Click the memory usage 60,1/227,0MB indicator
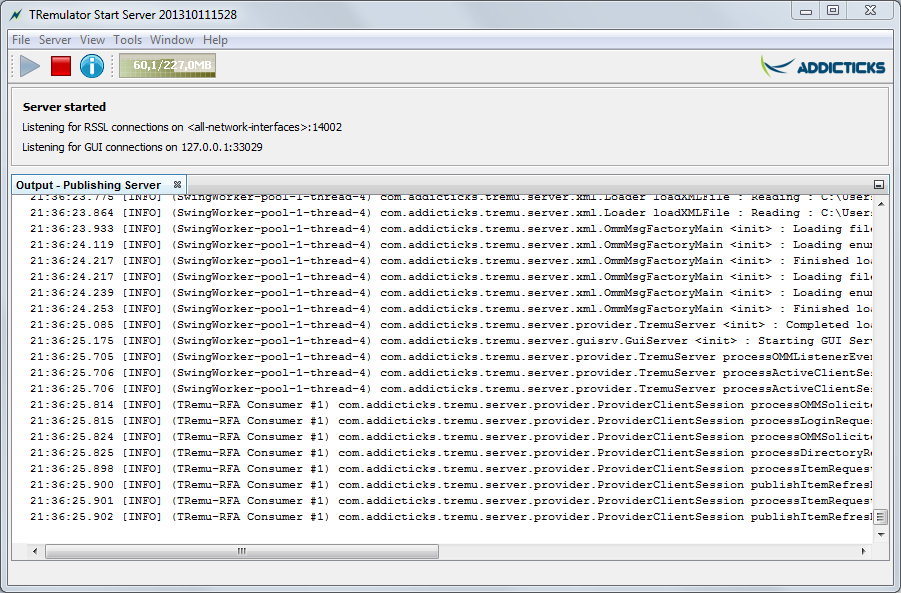This screenshot has height=593, width=901. point(167,66)
